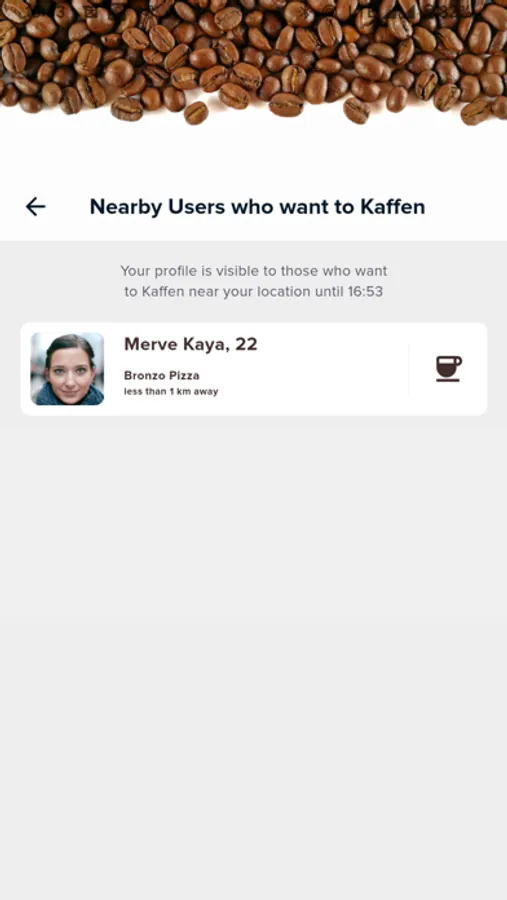Image resolution: width=507 pixels, height=900 pixels.
Task: Tap the age 22 next to Merve Kaya
Action: point(246,344)
